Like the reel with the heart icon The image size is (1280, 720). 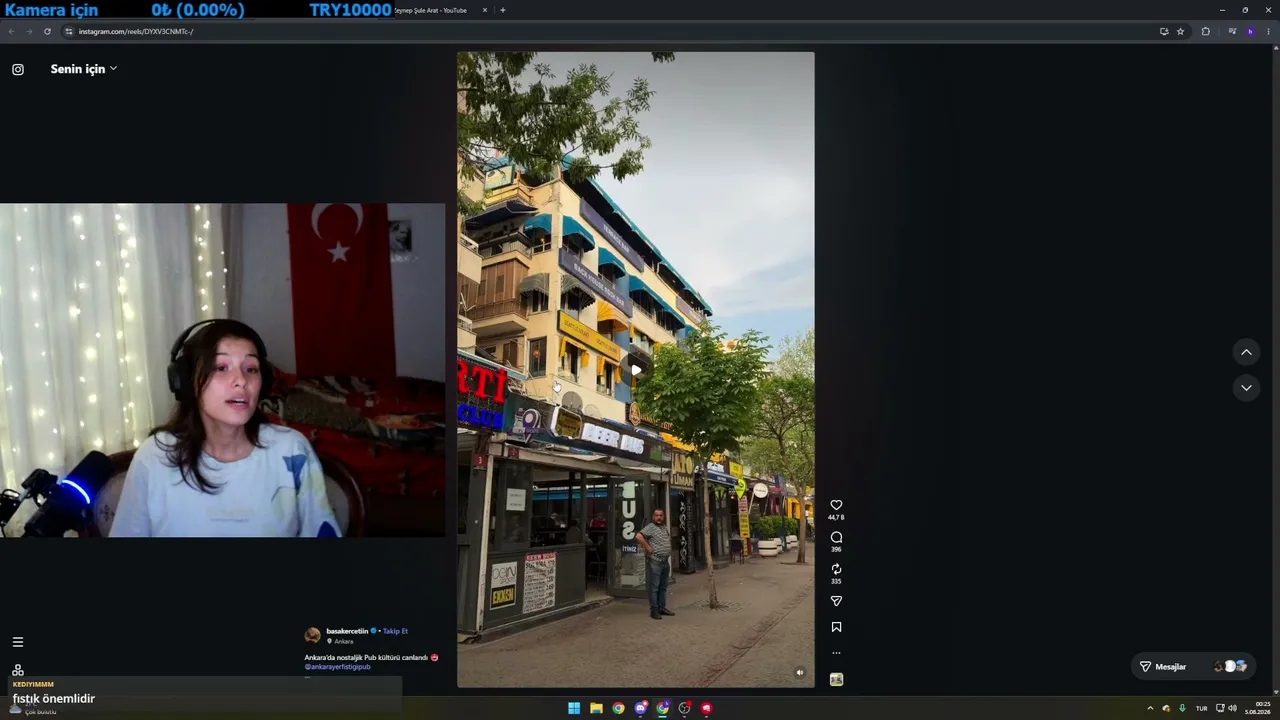click(x=836, y=505)
